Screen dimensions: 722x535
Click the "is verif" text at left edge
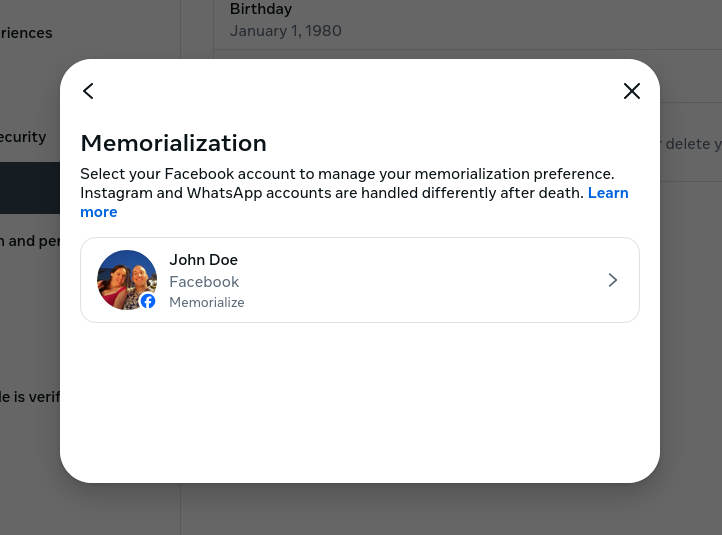30,397
